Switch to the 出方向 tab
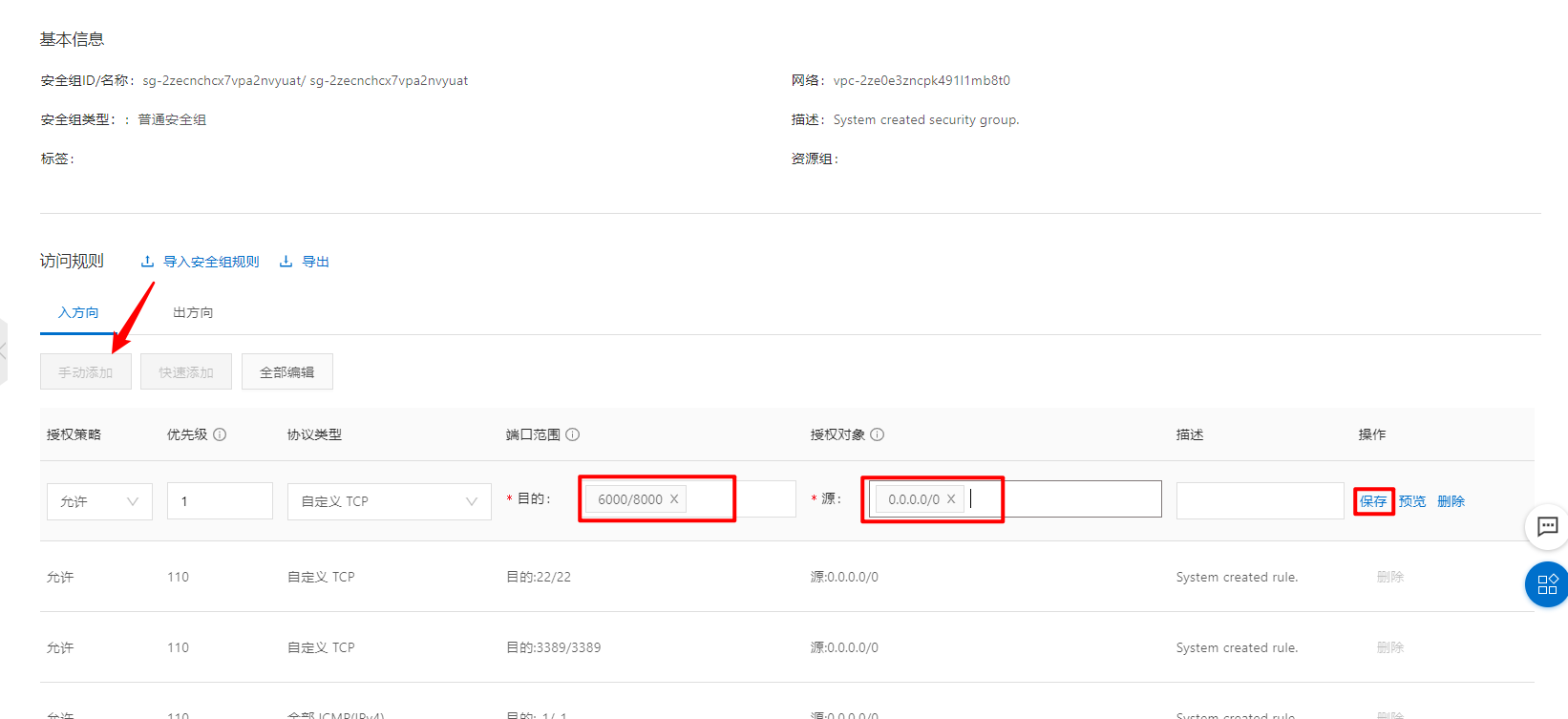 (x=193, y=312)
